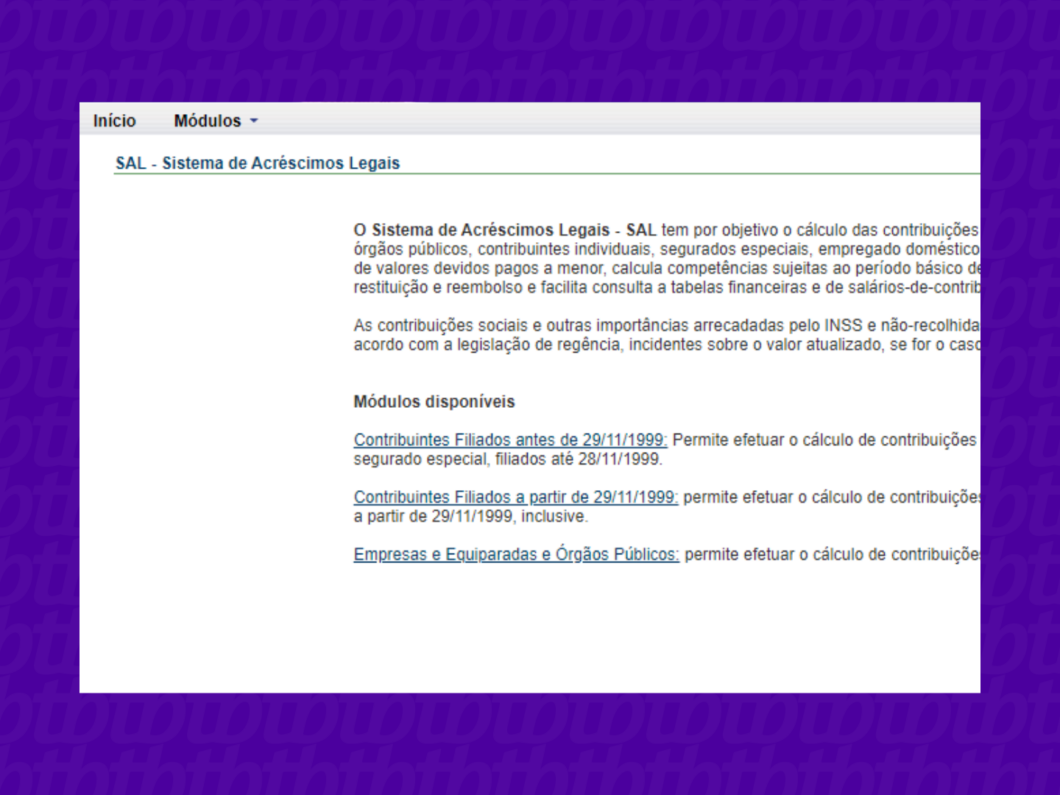Viewport: 1060px width, 795px height.
Task: Click line starting 'acordo com a legislação de regência'
Action: [x=667, y=345]
